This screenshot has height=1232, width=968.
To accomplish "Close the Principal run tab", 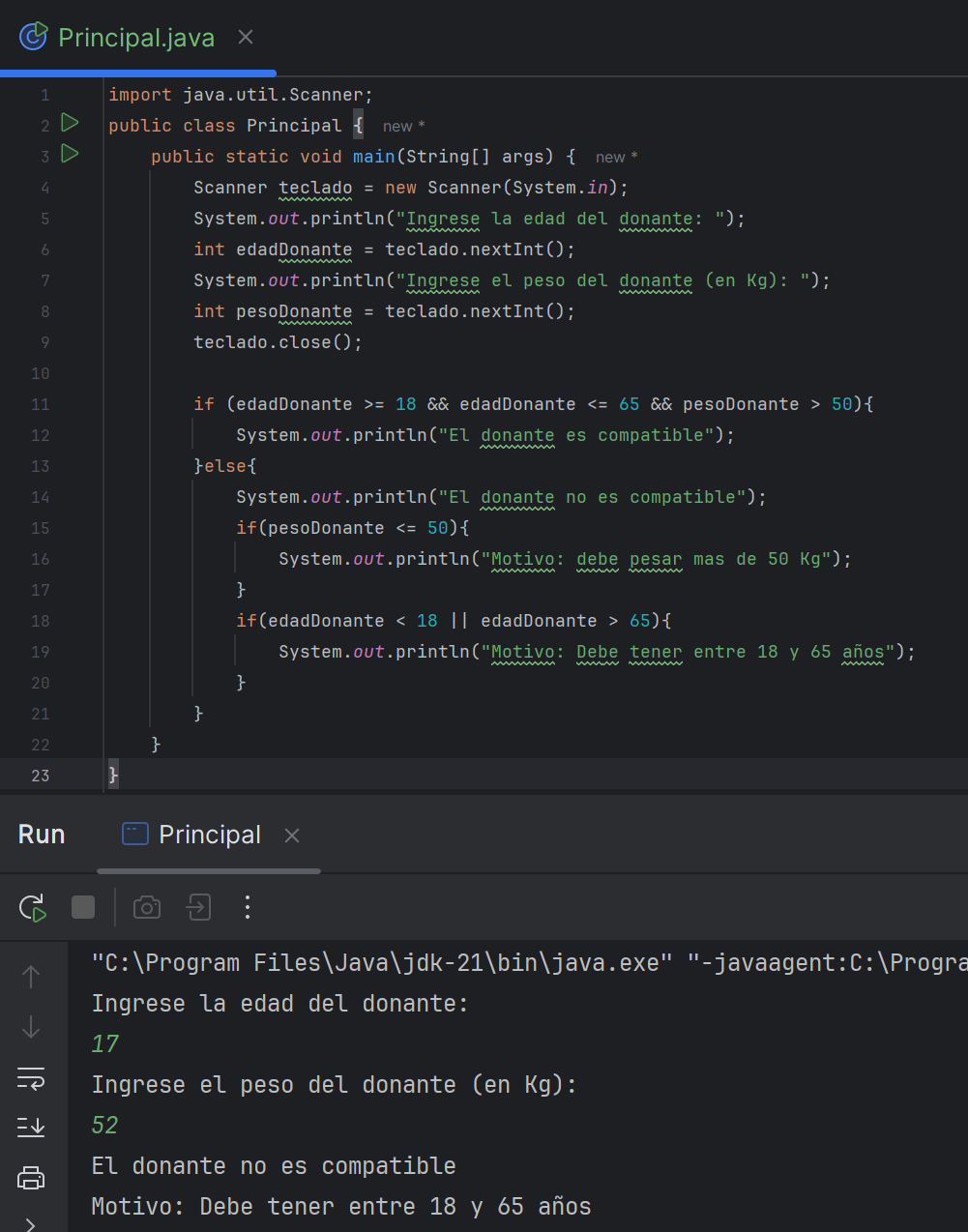I will (292, 836).
